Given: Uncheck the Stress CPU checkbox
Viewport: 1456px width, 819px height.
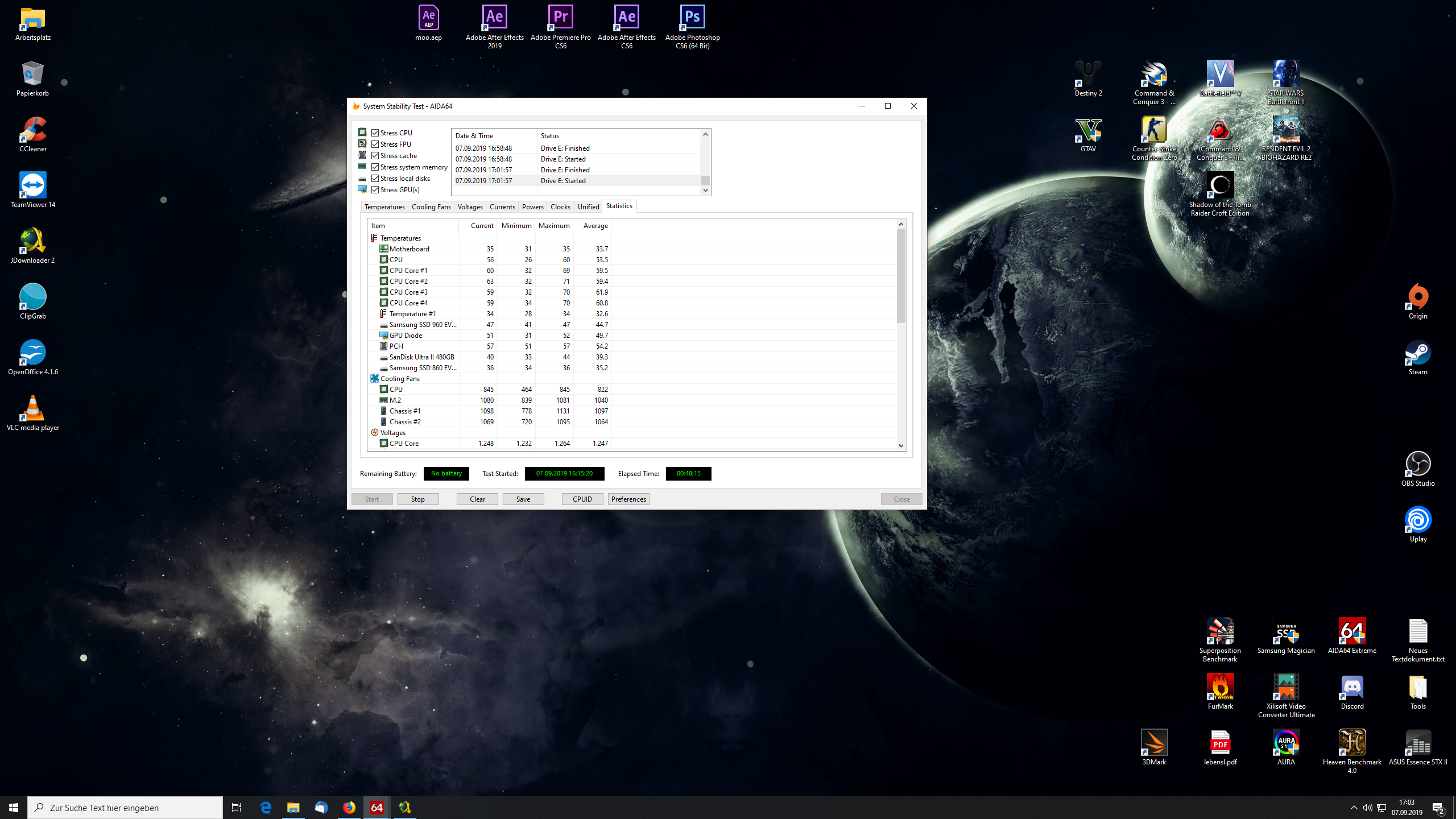Looking at the screenshot, I should 375,133.
